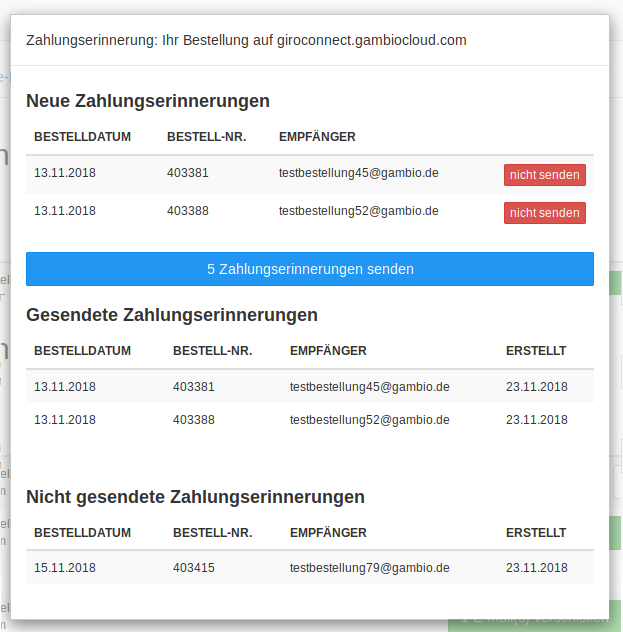Image resolution: width=623 pixels, height=632 pixels.
Task: Click the Zahlungserinnerung dialog title text
Action: coord(246,41)
